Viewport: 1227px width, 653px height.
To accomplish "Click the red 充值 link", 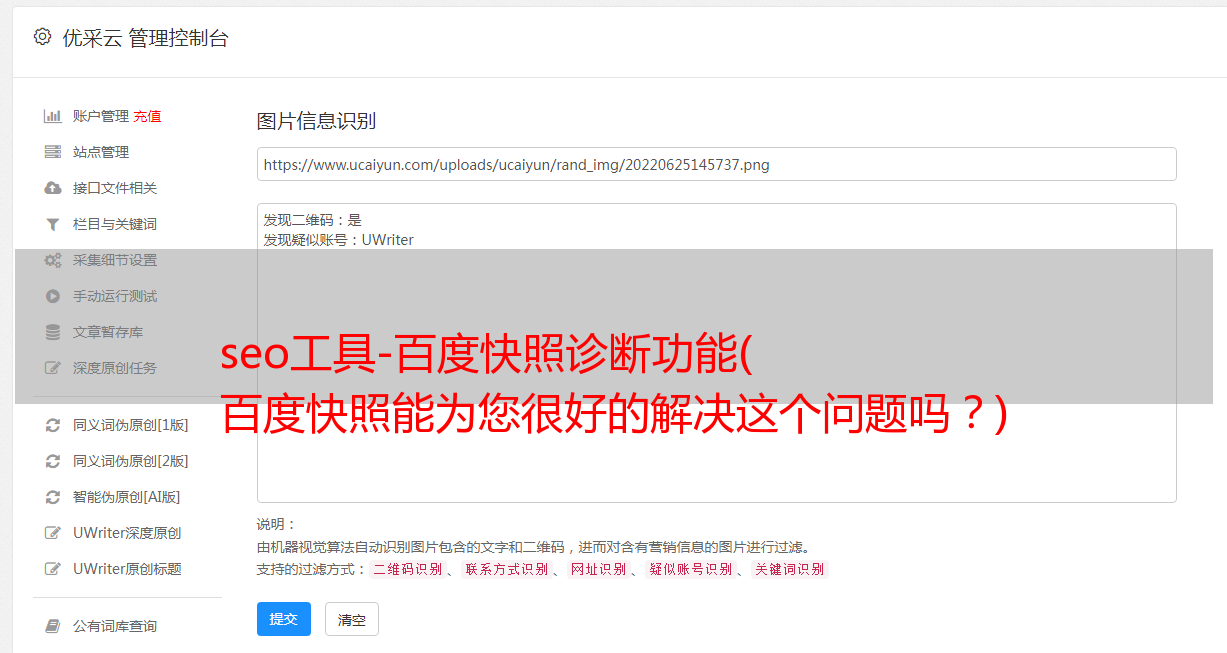I will (147, 116).
